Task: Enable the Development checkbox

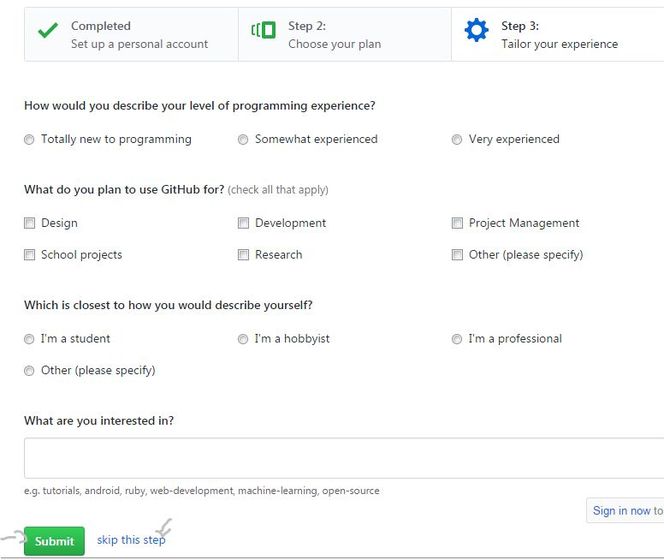Action: 243,223
